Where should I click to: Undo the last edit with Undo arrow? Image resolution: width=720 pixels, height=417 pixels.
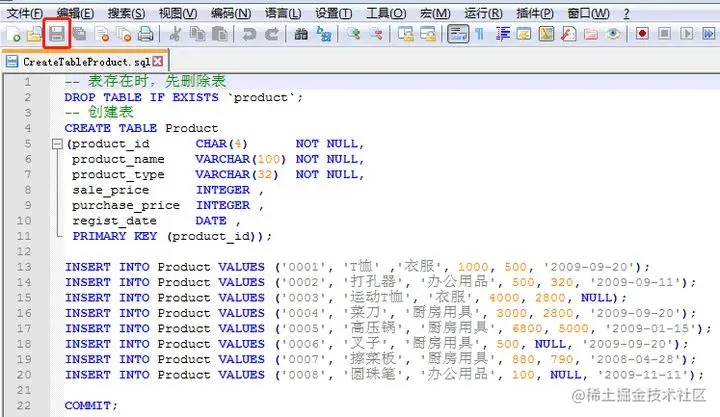(249, 34)
